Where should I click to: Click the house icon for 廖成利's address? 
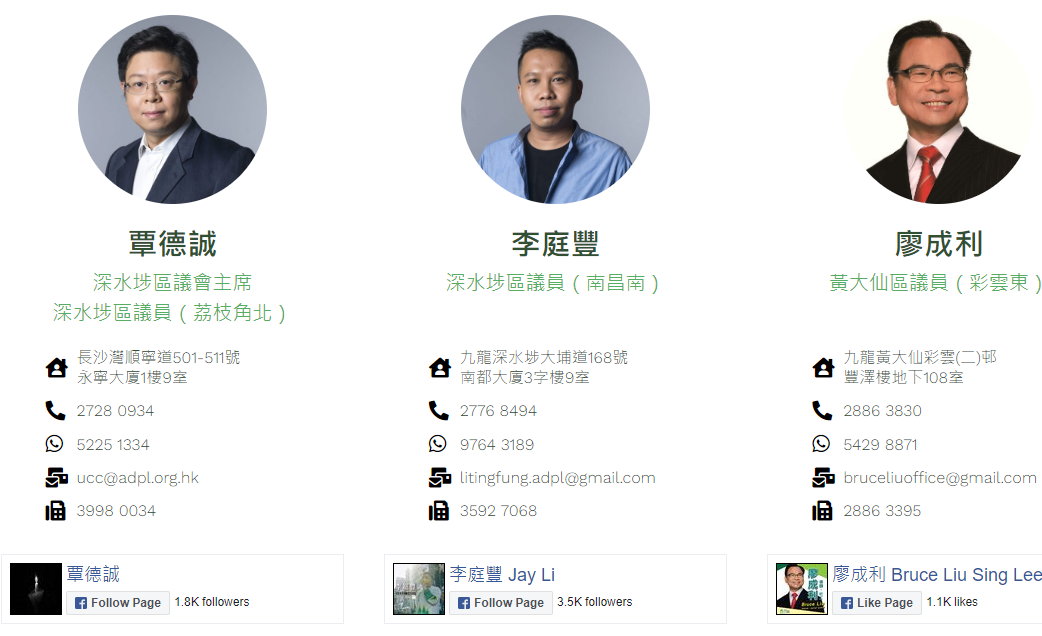click(823, 368)
